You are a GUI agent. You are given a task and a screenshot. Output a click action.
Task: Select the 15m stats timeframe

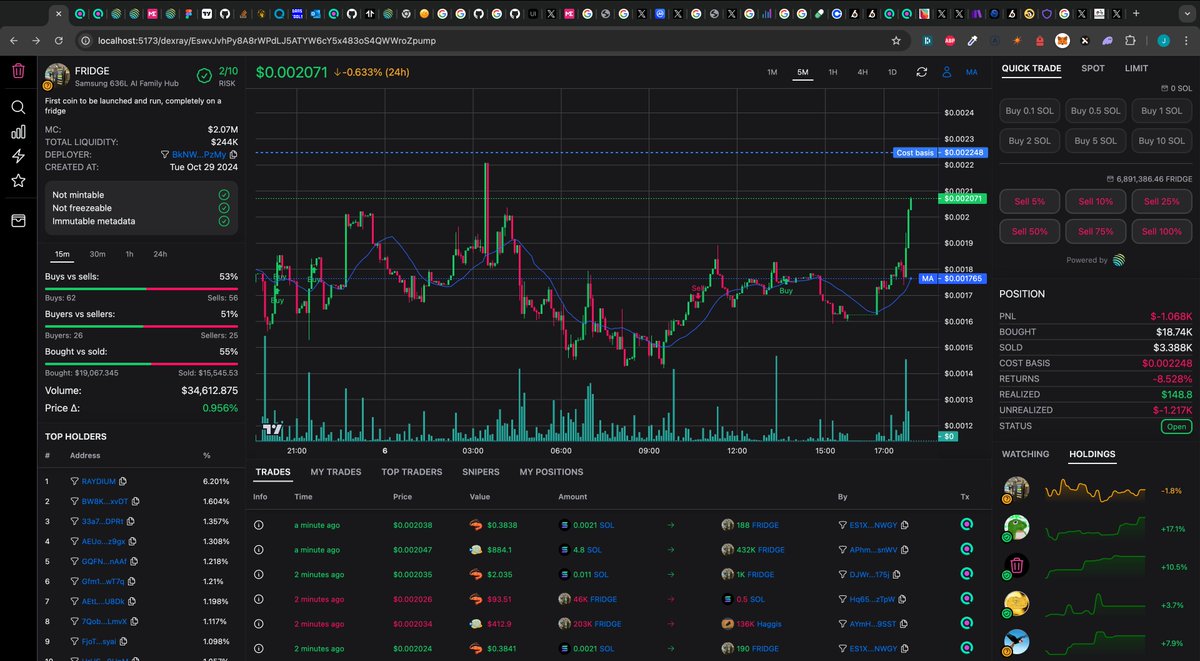pos(63,254)
